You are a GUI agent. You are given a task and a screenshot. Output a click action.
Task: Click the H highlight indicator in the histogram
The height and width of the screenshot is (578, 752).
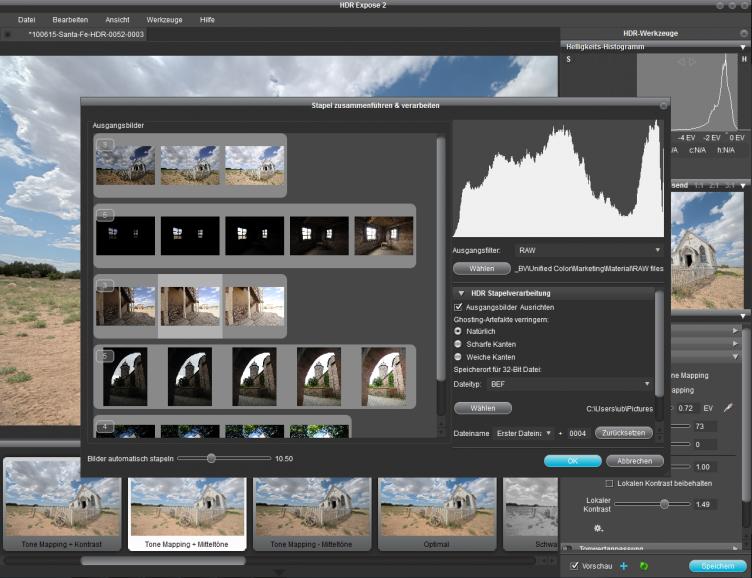point(744,59)
